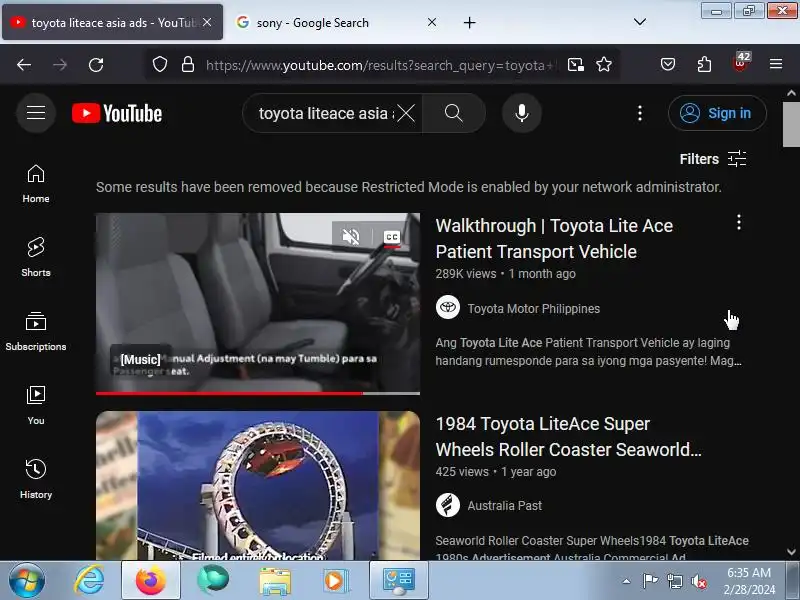This screenshot has width=800, height=600.
Task: Close the YouTube browser tab
Action: (x=207, y=22)
